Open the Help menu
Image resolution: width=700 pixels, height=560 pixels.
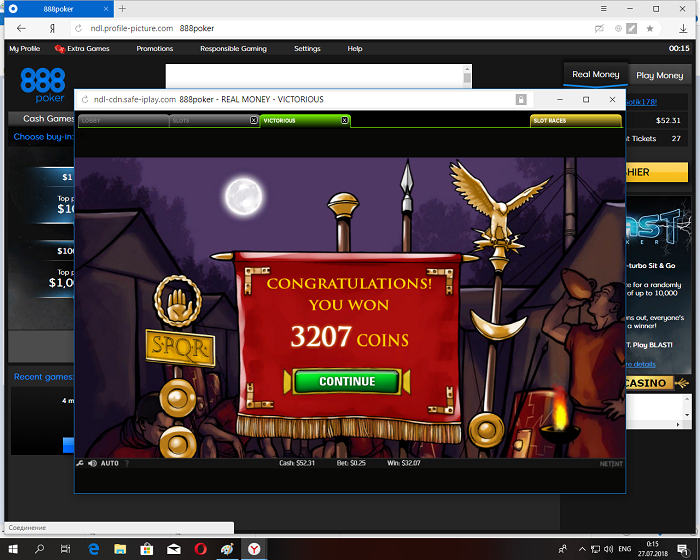point(355,49)
